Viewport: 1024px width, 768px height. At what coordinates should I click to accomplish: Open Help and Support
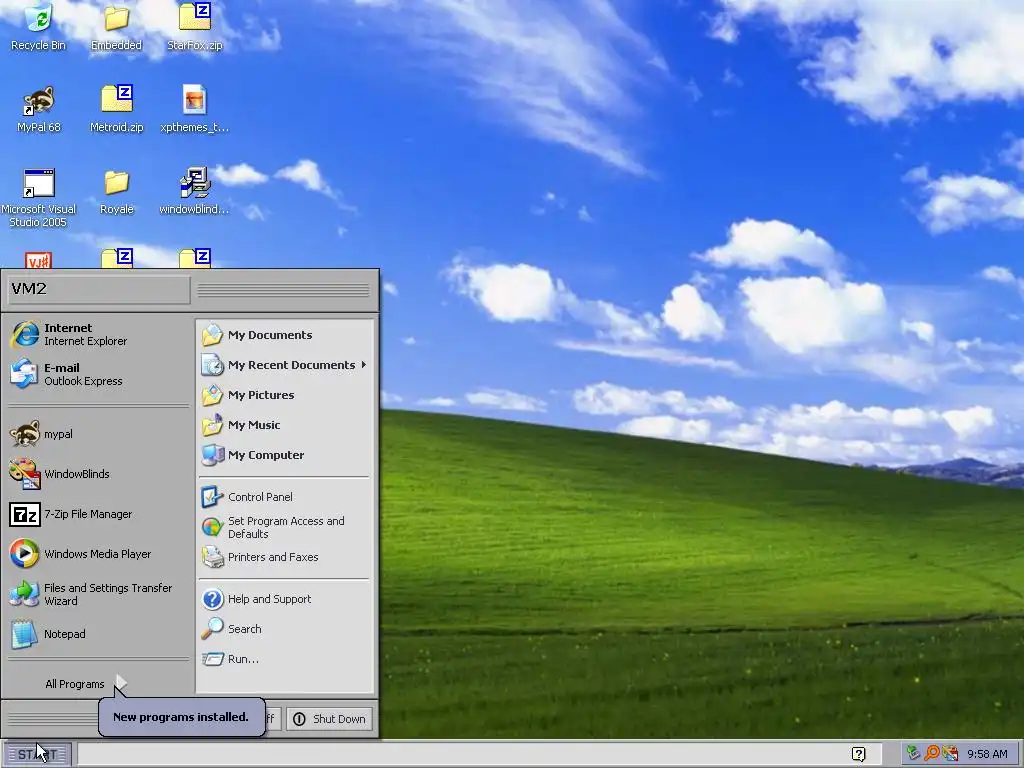coord(285,599)
